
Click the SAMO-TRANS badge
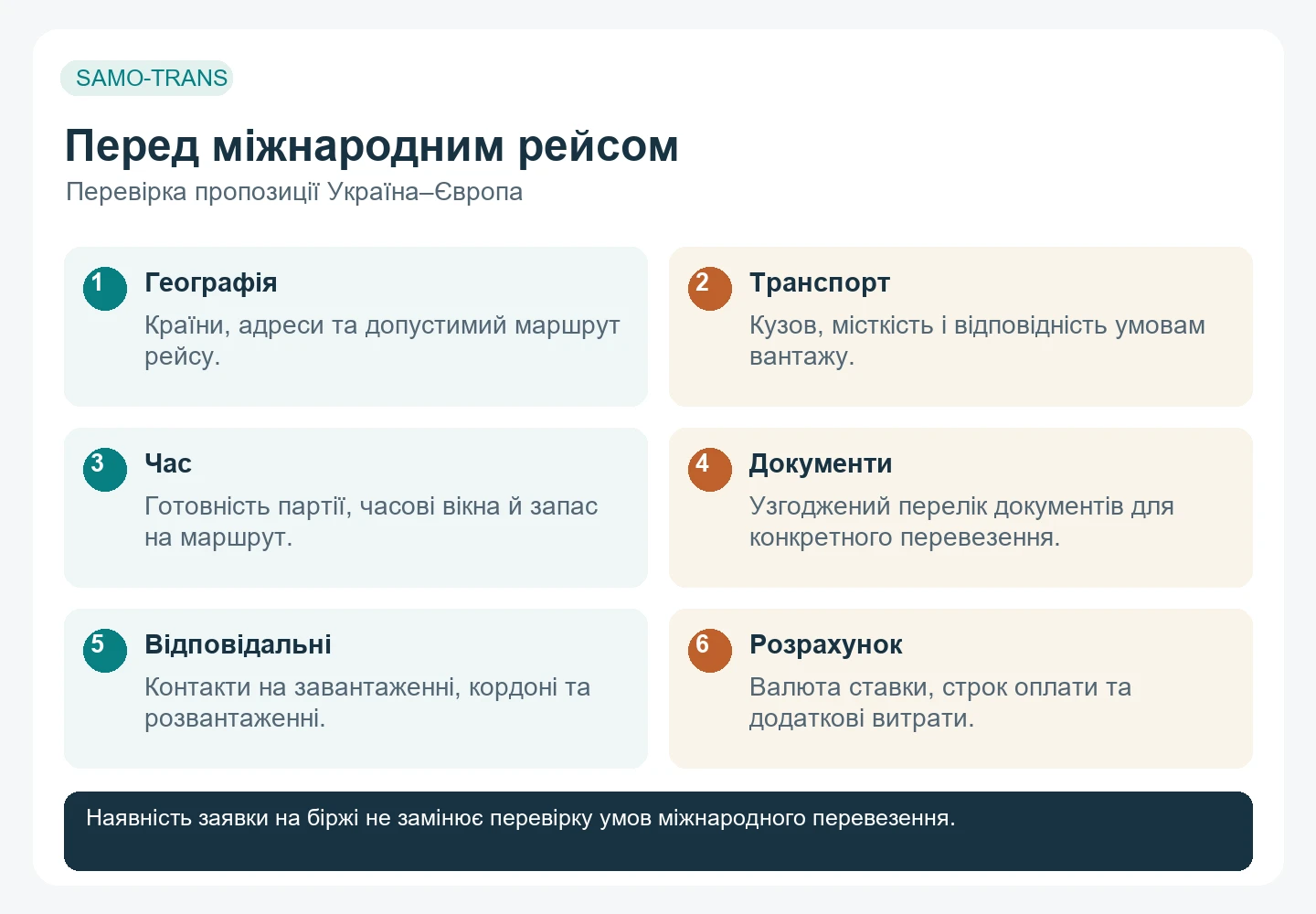point(147,79)
